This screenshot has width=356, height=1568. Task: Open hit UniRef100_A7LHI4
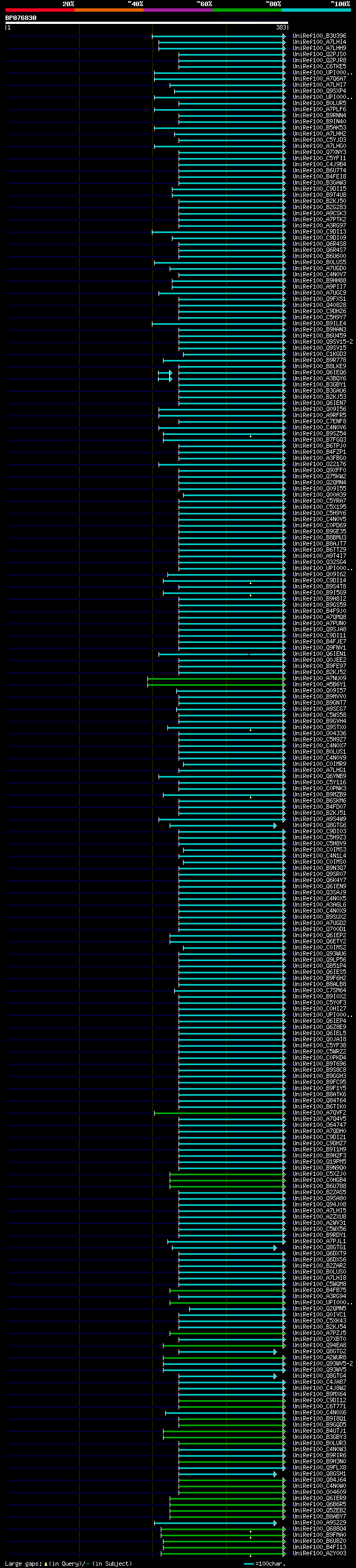[319, 42]
